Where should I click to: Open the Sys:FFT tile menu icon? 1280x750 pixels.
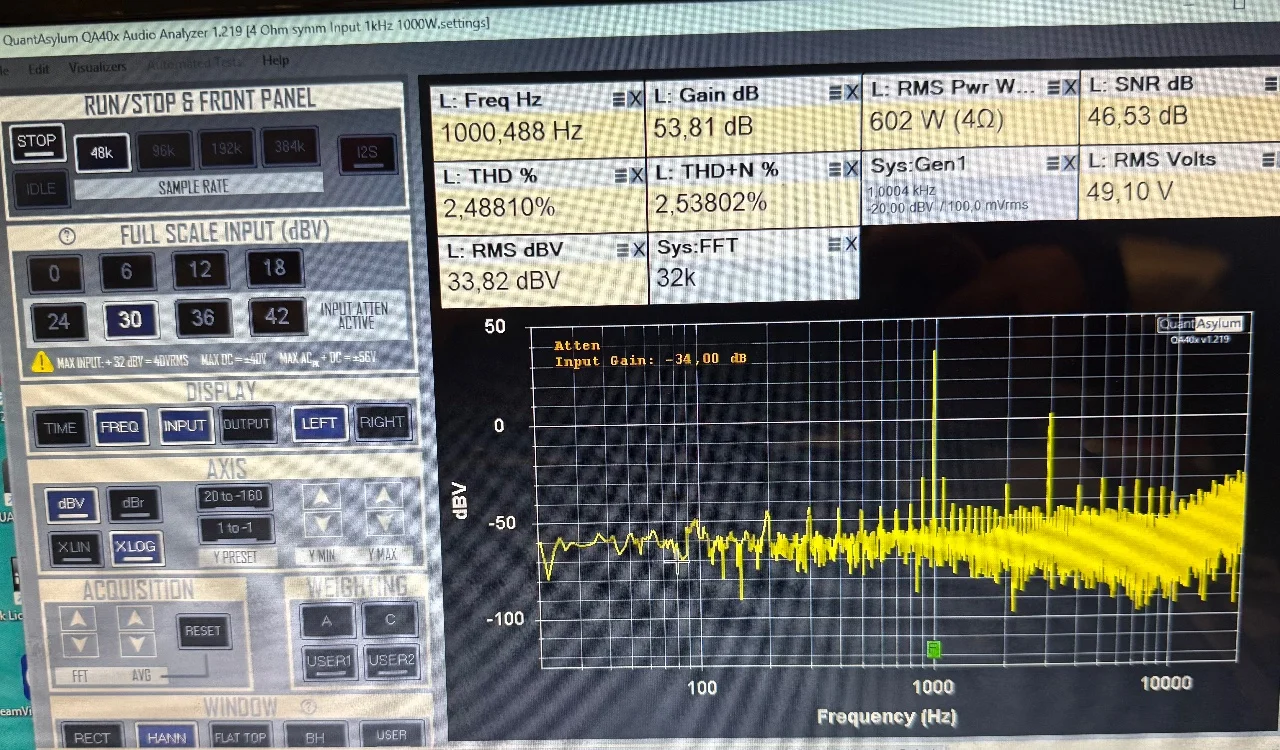point(834,243)
